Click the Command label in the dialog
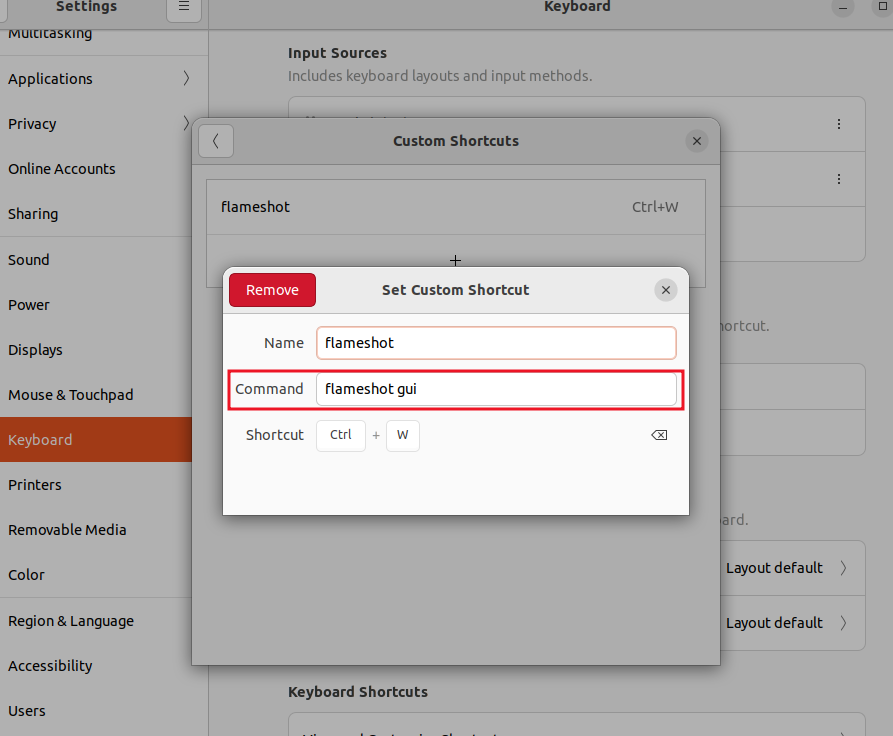Screen dimensions: 893x736 pos(269,389)
